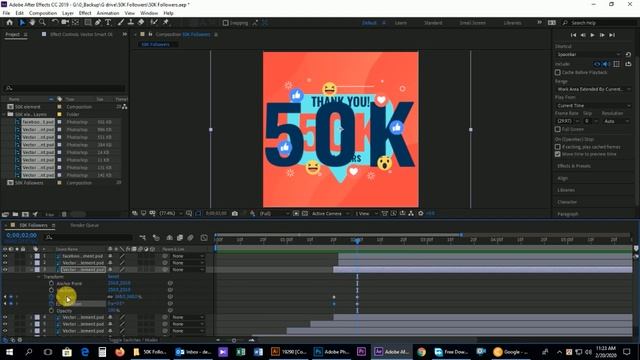Open the Shortcut Spacebar dropdown
The image size is (640, 360).
589,54
